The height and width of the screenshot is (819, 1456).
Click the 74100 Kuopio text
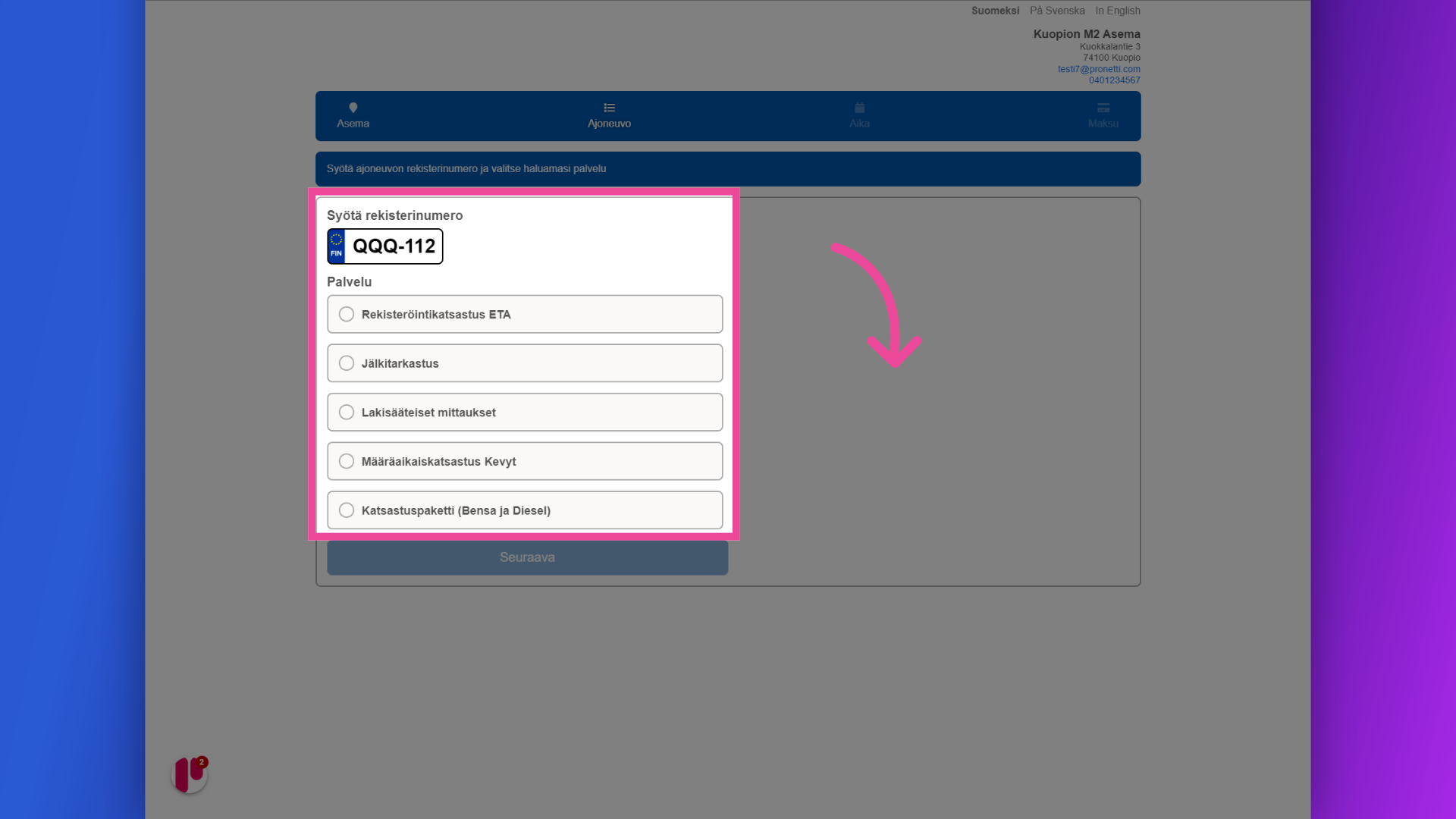click(1112, 58)
